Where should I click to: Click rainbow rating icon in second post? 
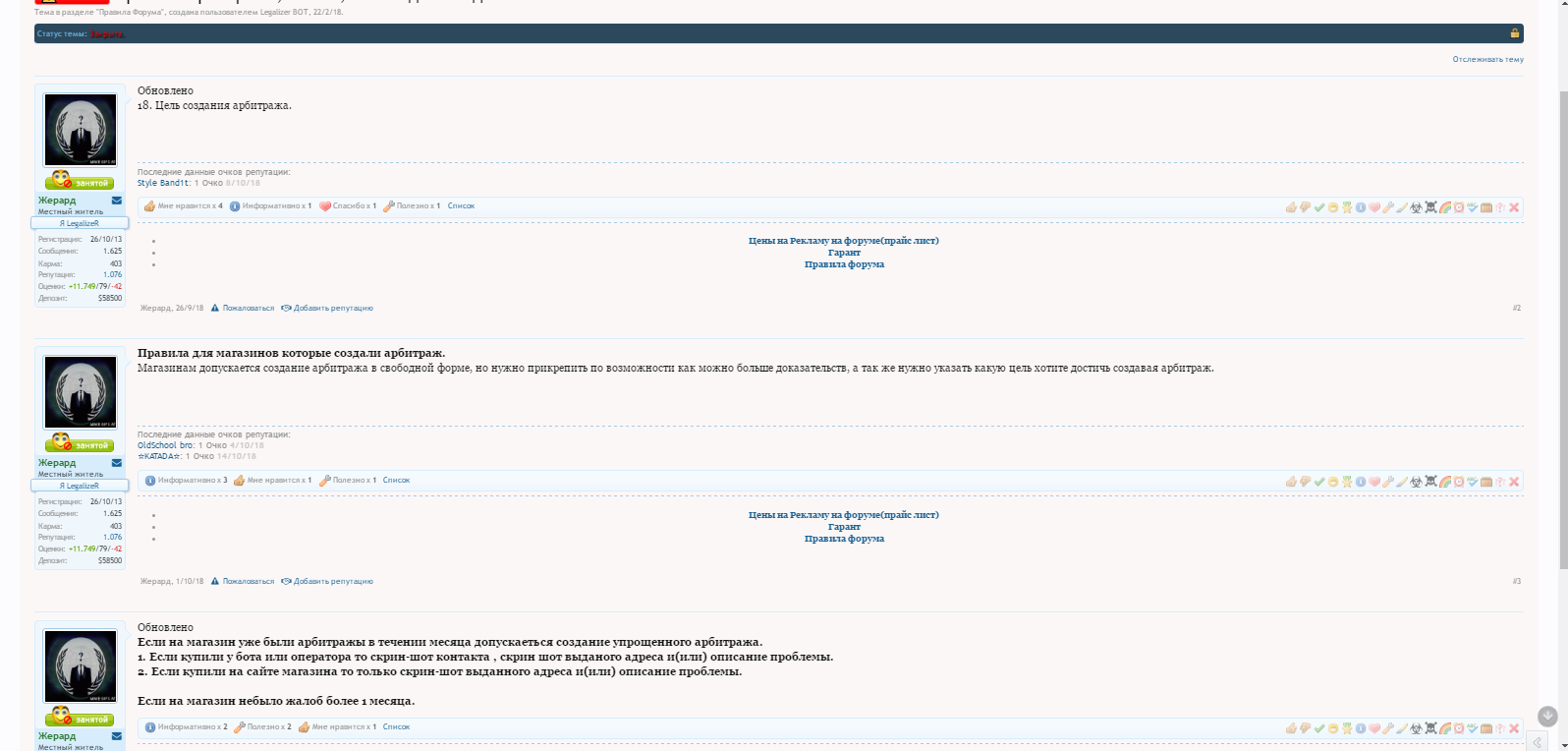[1445, 482]
